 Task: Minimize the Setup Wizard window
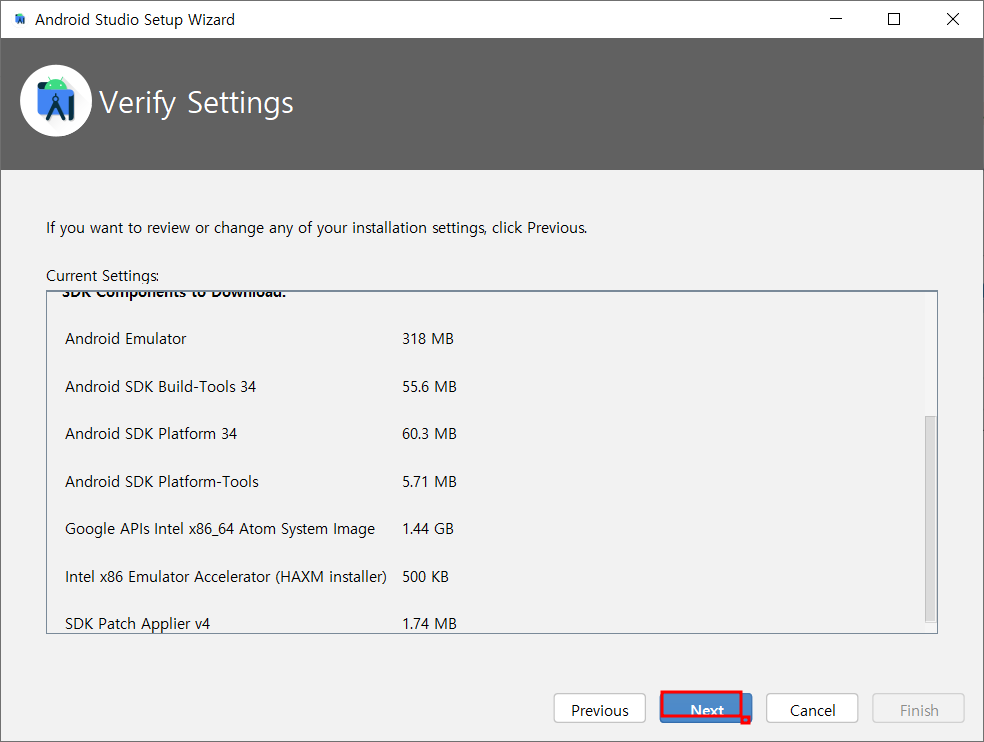(x=835, y=19)
